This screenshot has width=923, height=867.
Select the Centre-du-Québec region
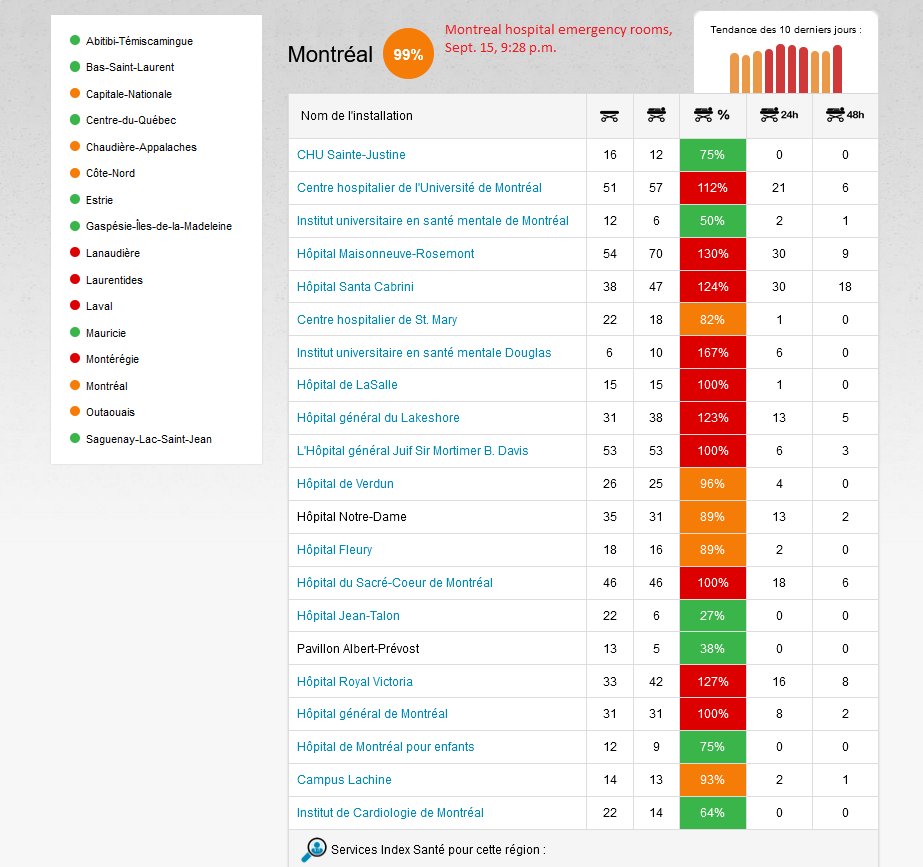coord(131,120)
